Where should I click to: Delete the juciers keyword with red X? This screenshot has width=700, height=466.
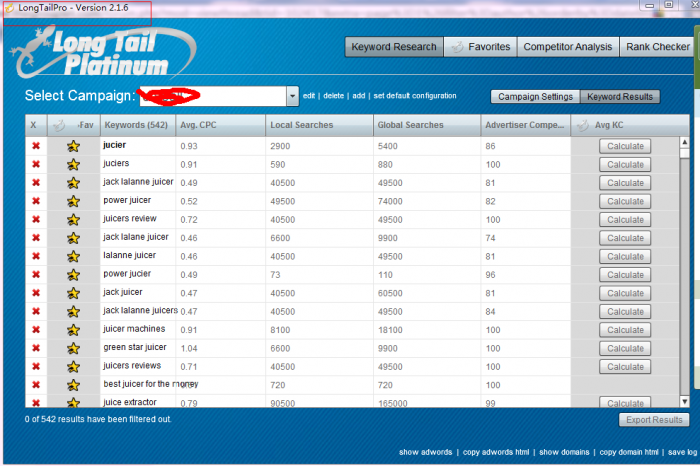click(x=36, y=164)
